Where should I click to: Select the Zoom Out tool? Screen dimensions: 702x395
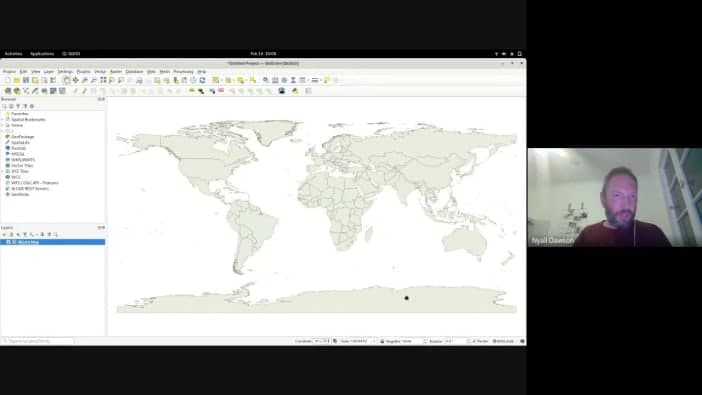[94, 80]
